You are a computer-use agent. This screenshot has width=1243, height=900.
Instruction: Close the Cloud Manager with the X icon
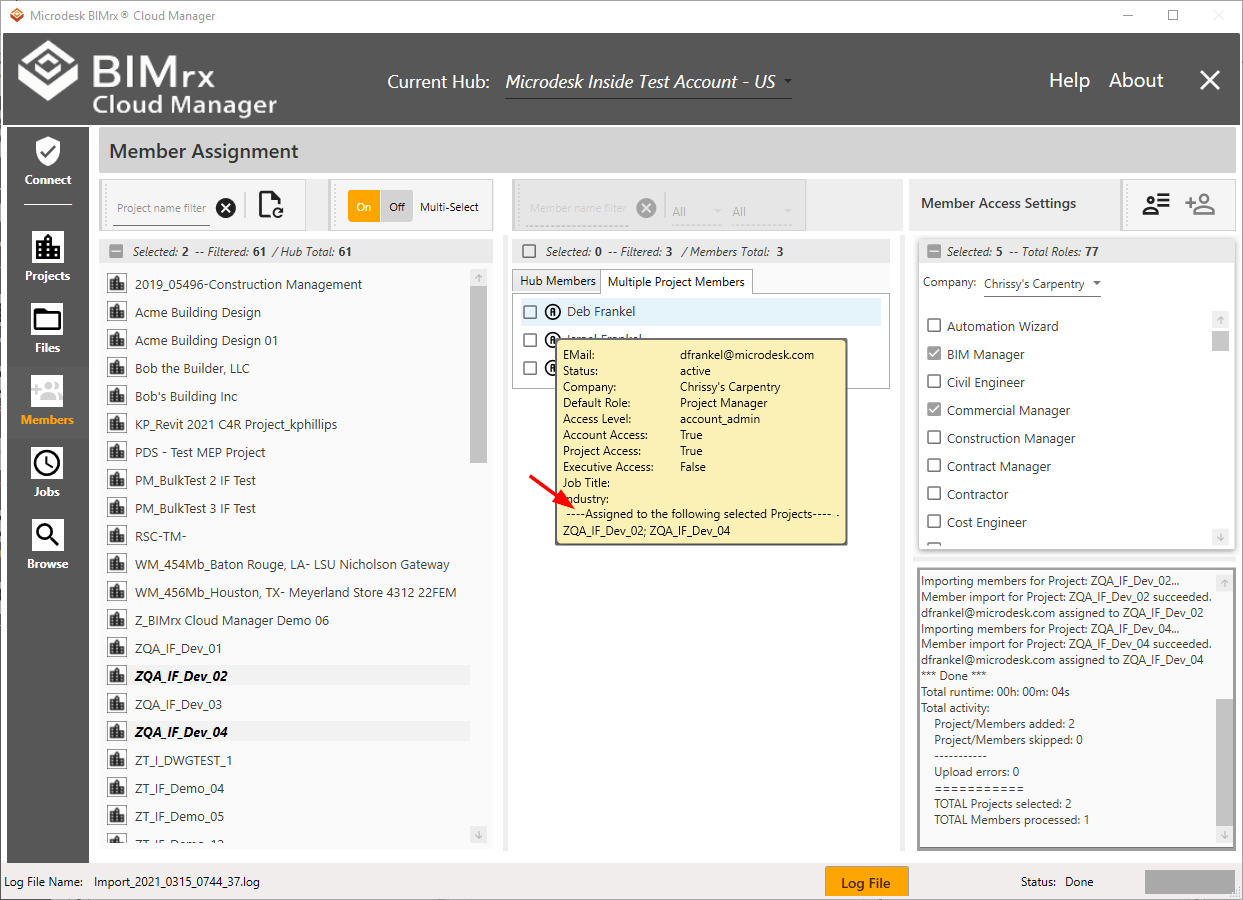[x=1210, y=81]
